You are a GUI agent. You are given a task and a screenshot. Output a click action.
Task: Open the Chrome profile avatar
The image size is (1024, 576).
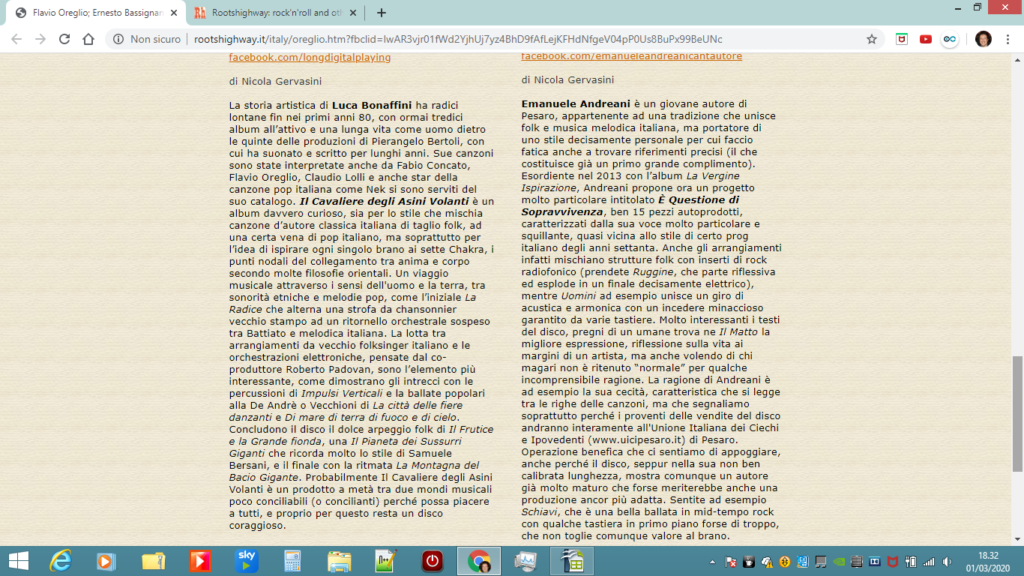pyautogui.click(x=983, y=39)
